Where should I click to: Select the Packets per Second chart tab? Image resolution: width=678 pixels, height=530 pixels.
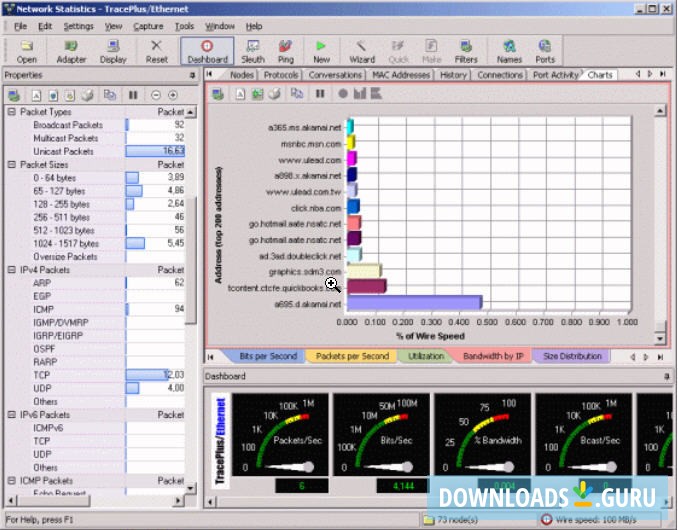pyautogui.click(x=352, y=356)
